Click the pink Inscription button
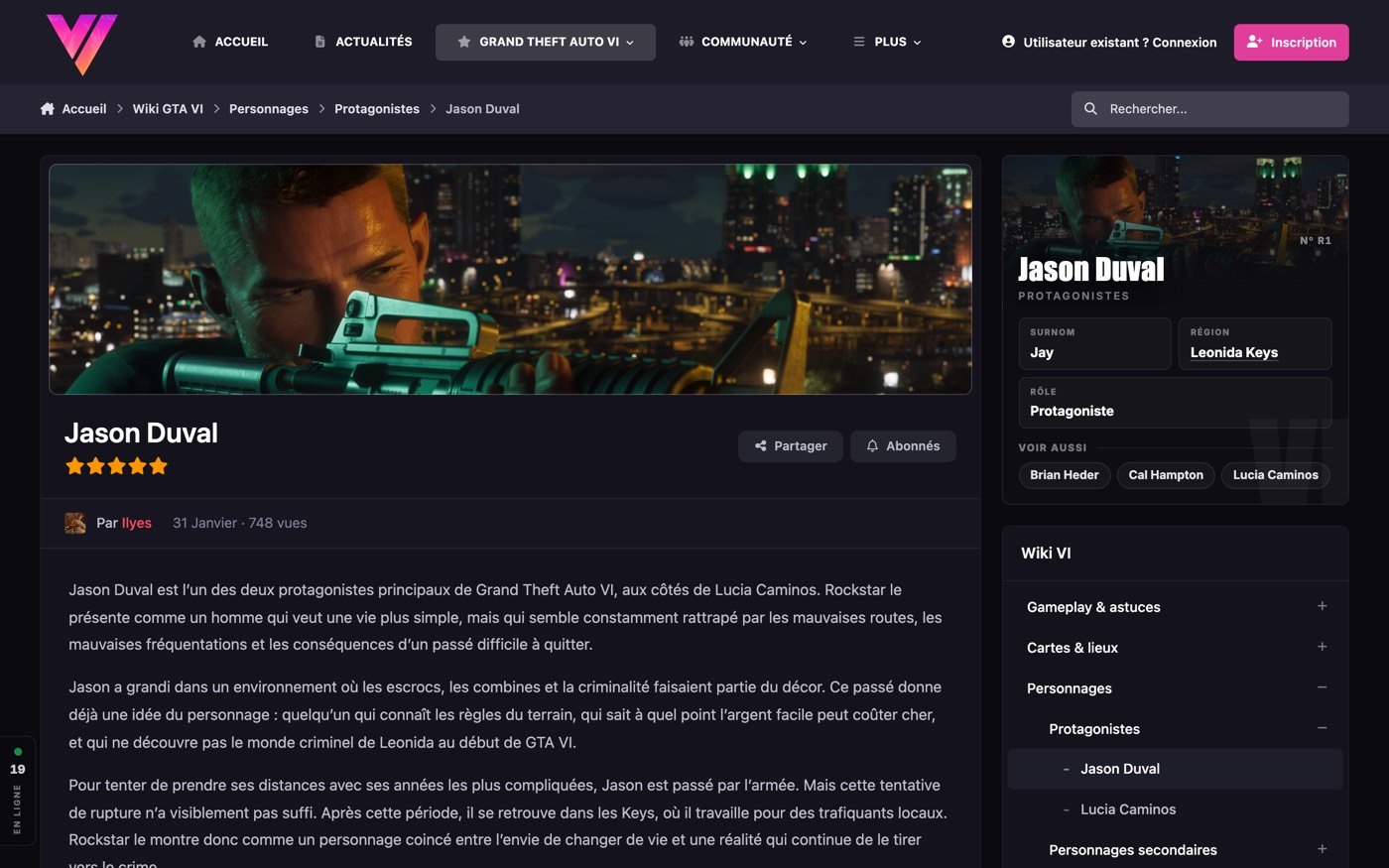Screen dimensions: 1389x868 (x=1291, y=43)
